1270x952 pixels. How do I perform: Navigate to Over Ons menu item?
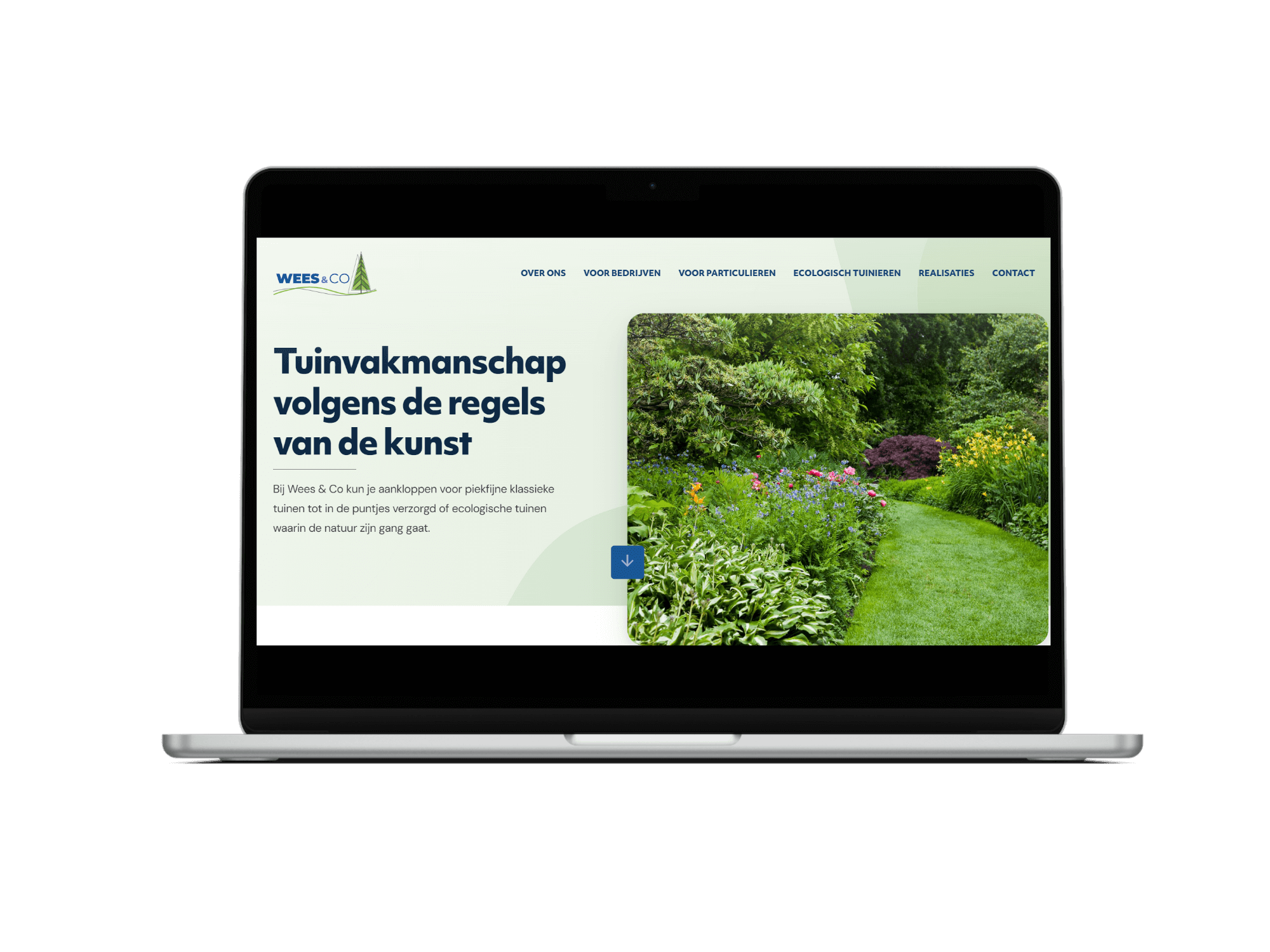(540, 272)
